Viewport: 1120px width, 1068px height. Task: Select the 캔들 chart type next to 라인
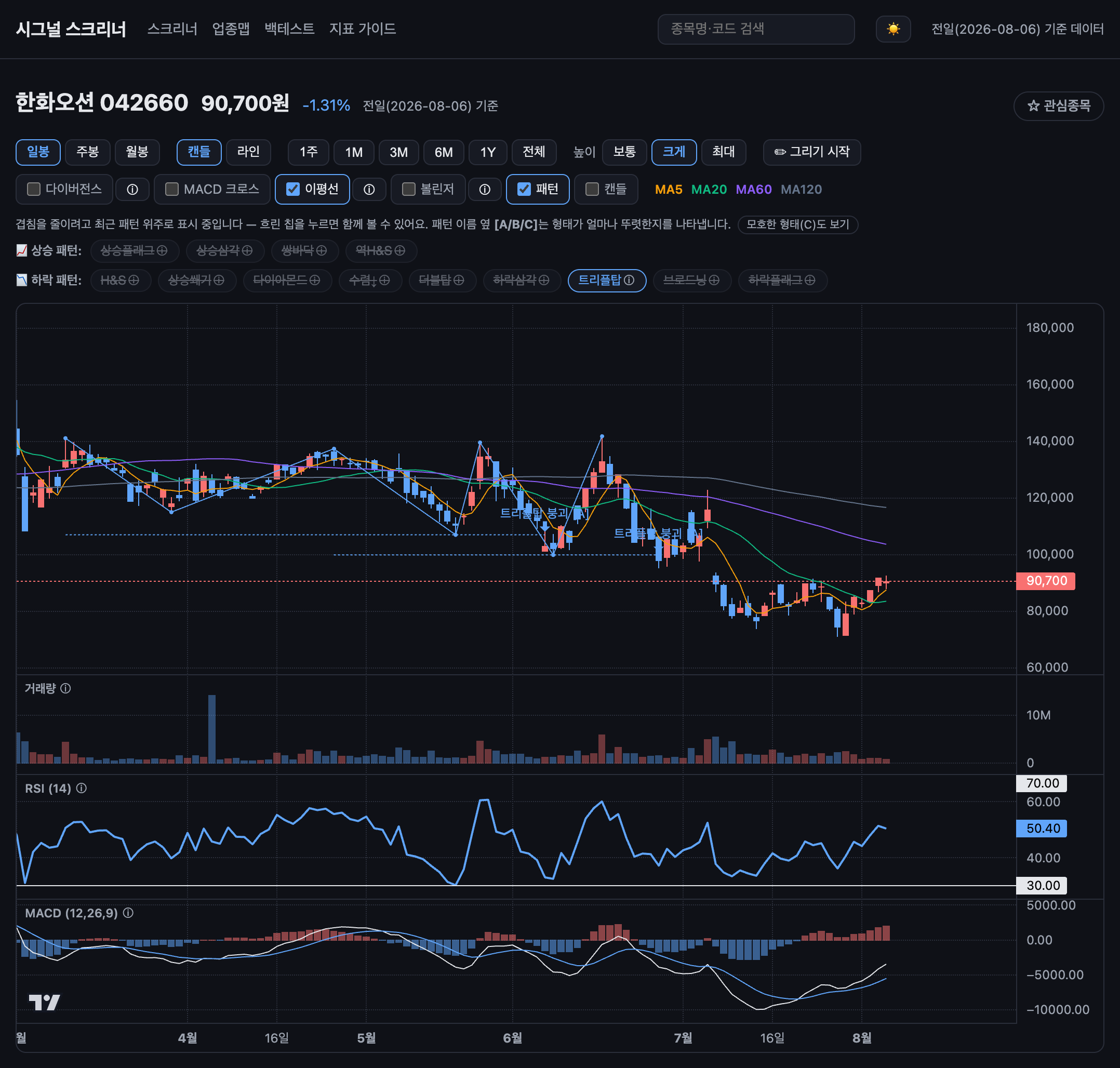coord(199,152)
